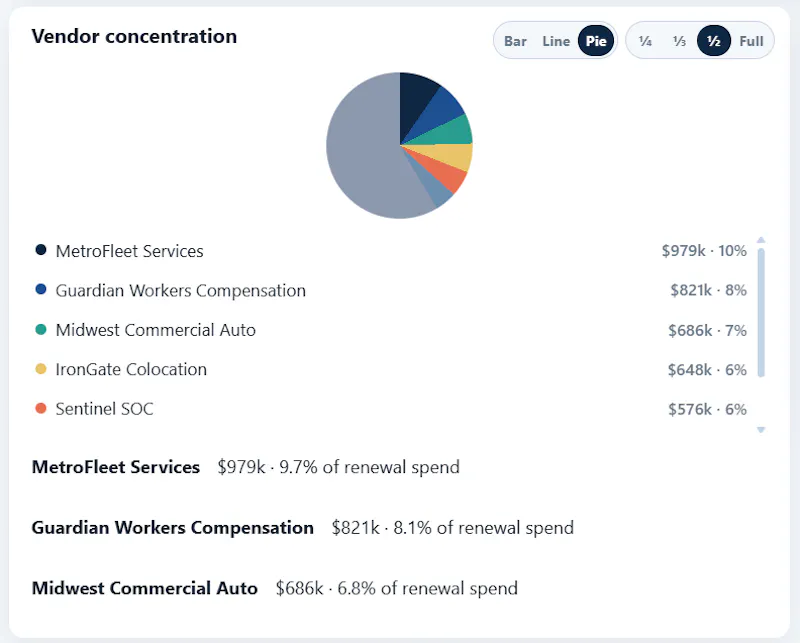Image resolution: width=800 pixels, height=643 pixels.
Task: Click the Guardian Workers Compensation blue dot
Action: [x=41, y=289]
